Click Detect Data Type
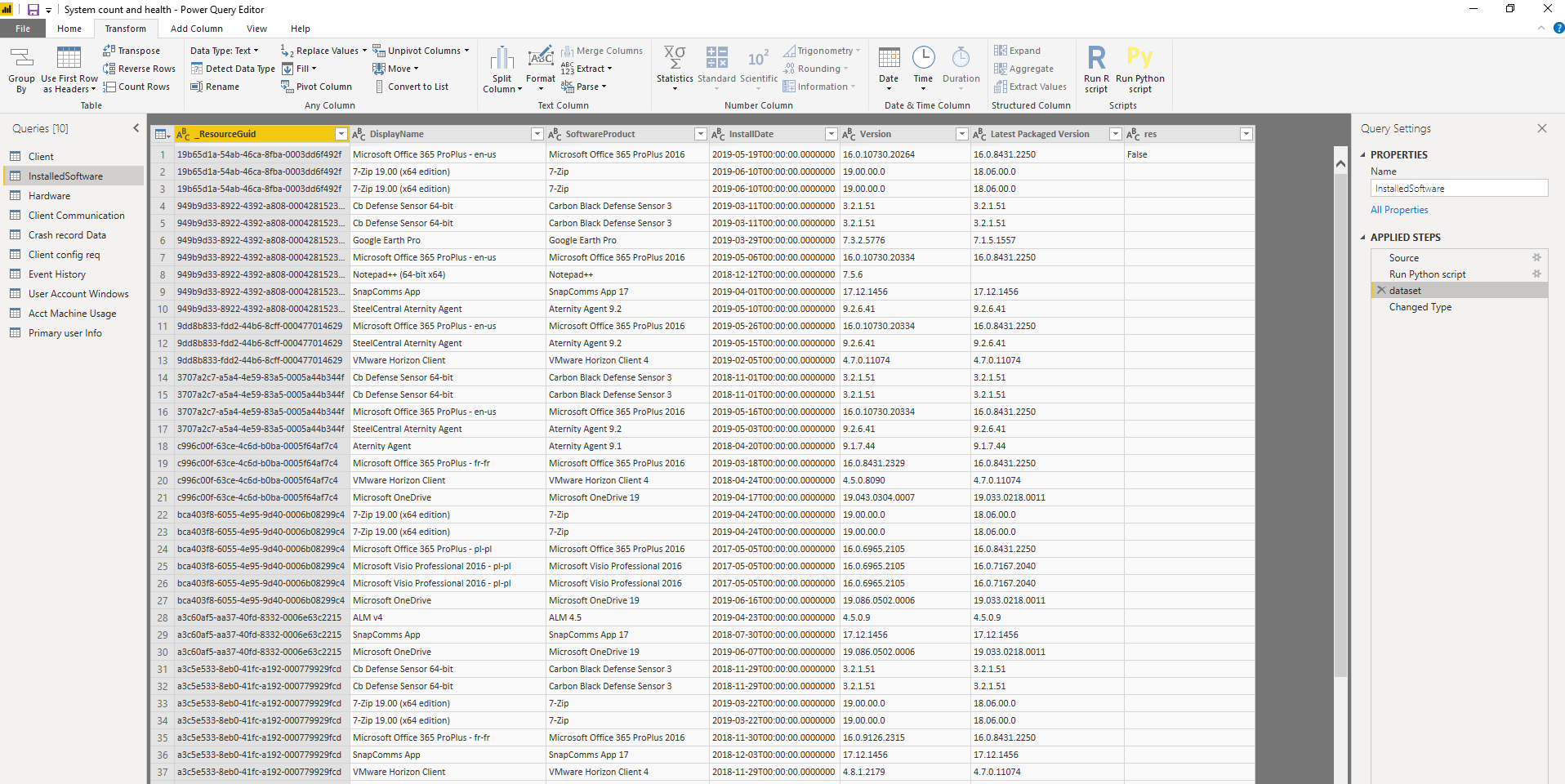The image size is (1565, 784). point(233,69)
